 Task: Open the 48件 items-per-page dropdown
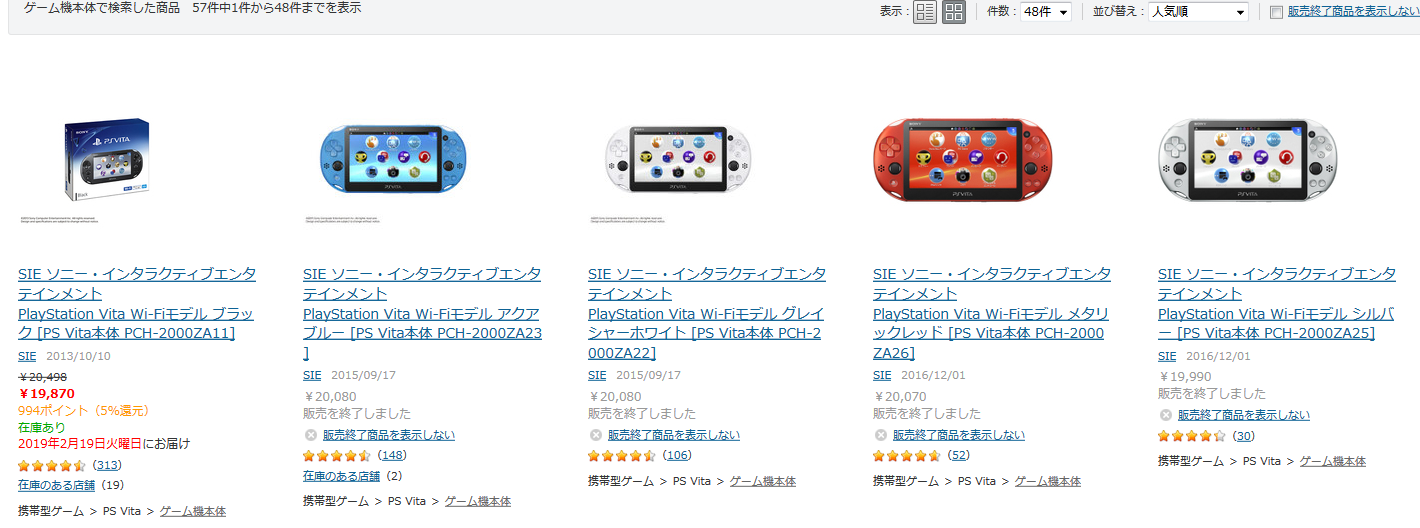pyautogui.click(x=1045, y=12)
